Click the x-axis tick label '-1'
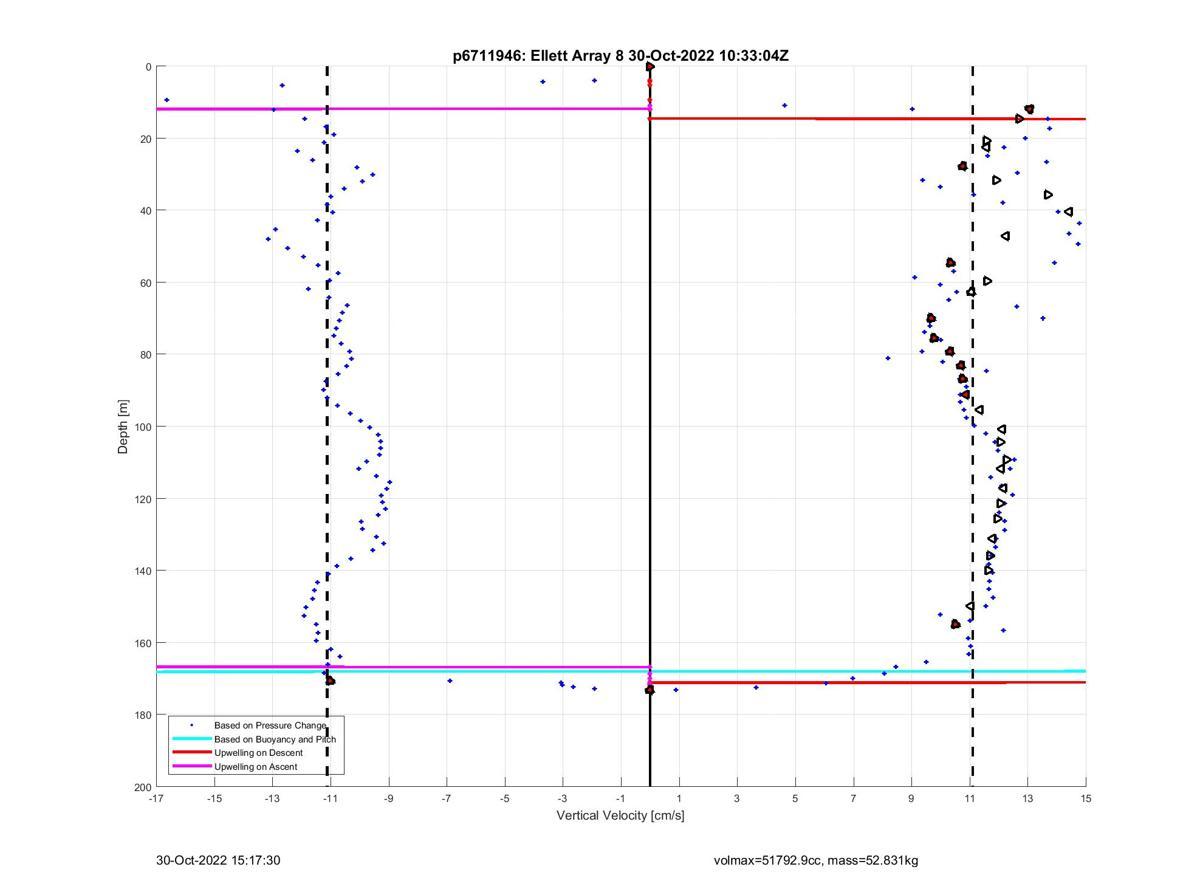Image resolution: width=1200 pixels, height=885 pixels. point(620,799)
